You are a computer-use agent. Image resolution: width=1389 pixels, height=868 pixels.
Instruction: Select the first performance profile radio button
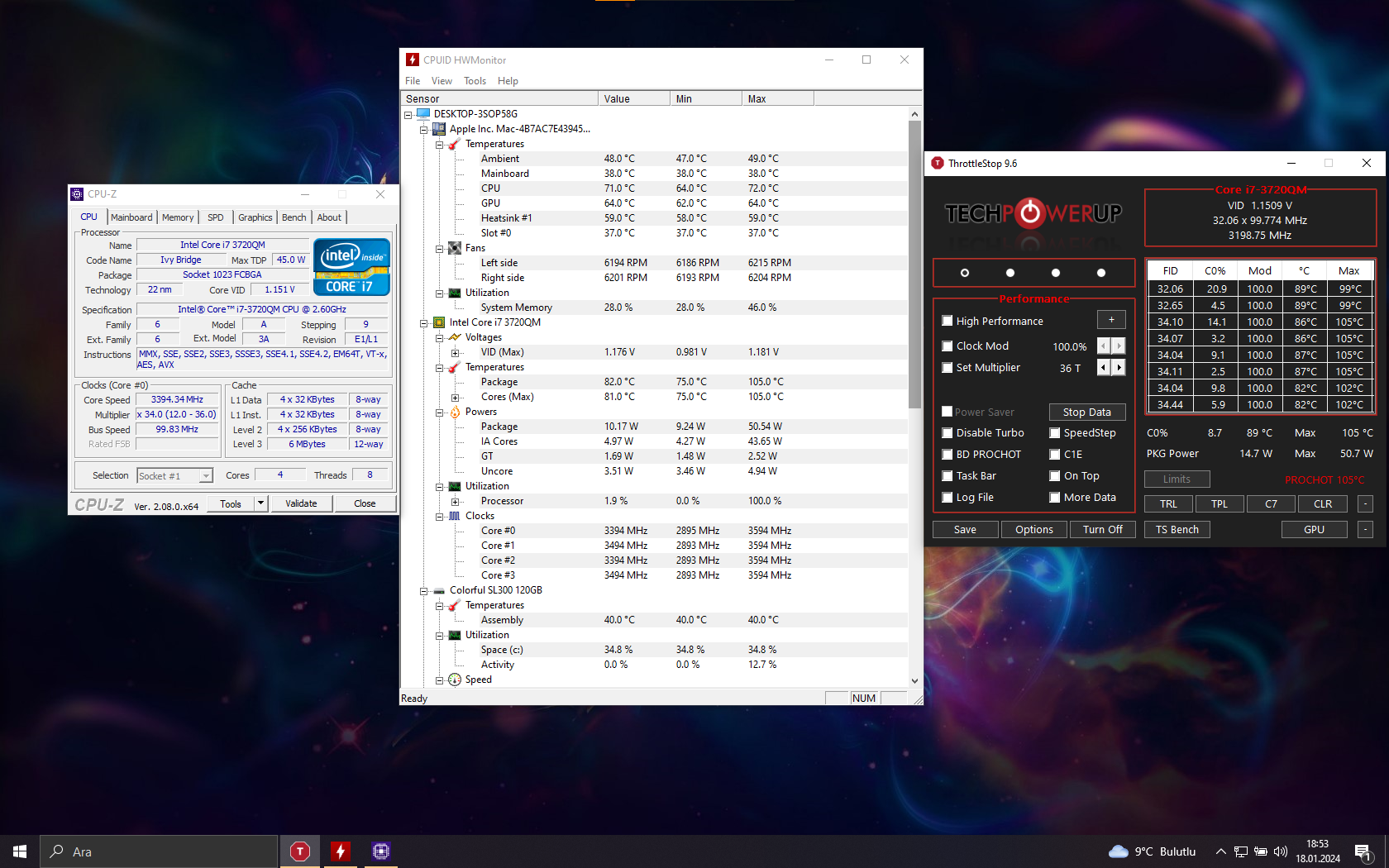(964, 272)
